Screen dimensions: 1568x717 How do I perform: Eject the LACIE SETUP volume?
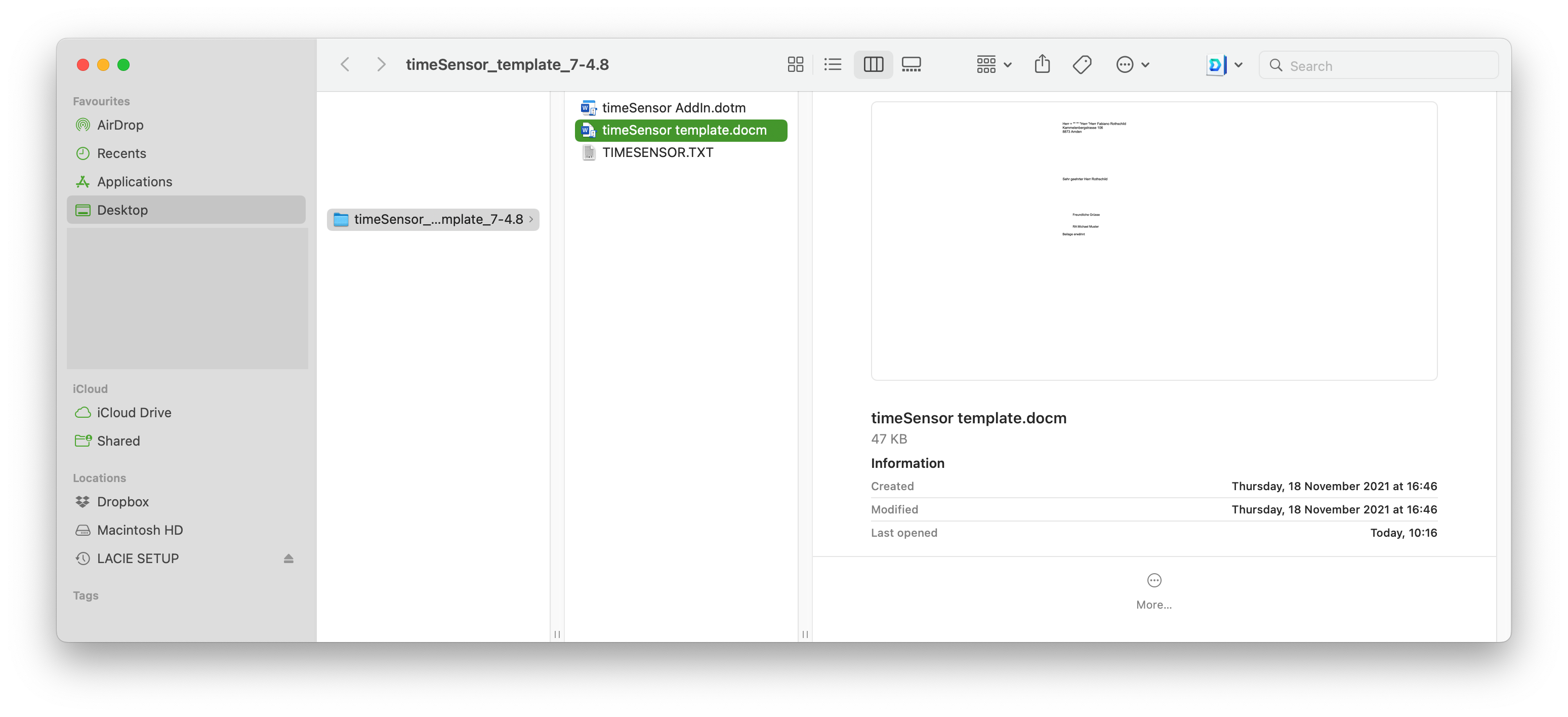click(288, 559)
